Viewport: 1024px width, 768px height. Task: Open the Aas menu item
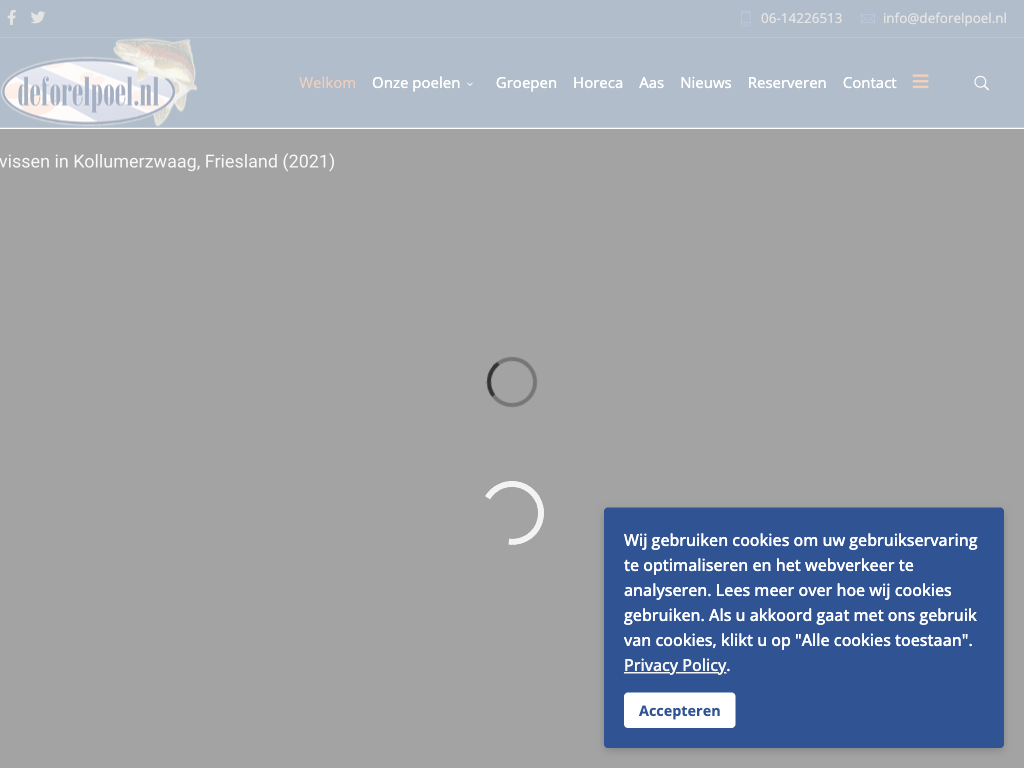pyautogui.click(x=651, y=83)
